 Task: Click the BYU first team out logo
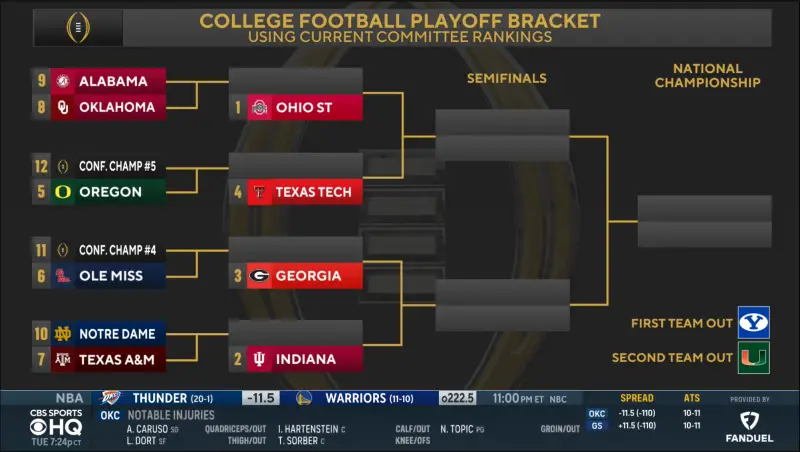pyautogui.click(x=753, y=323)
